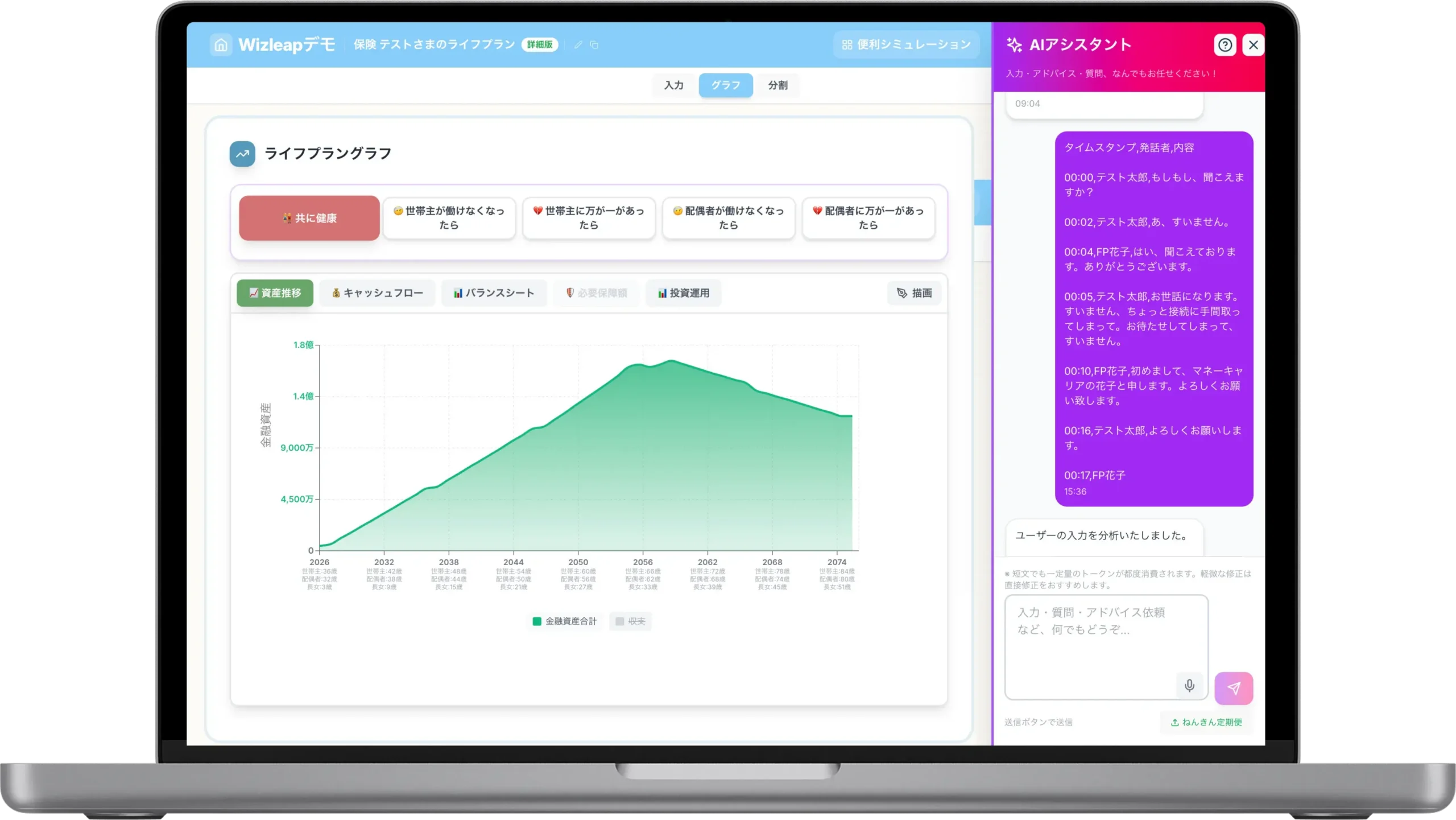Switch to the 入力 tab

click(674, 85)
